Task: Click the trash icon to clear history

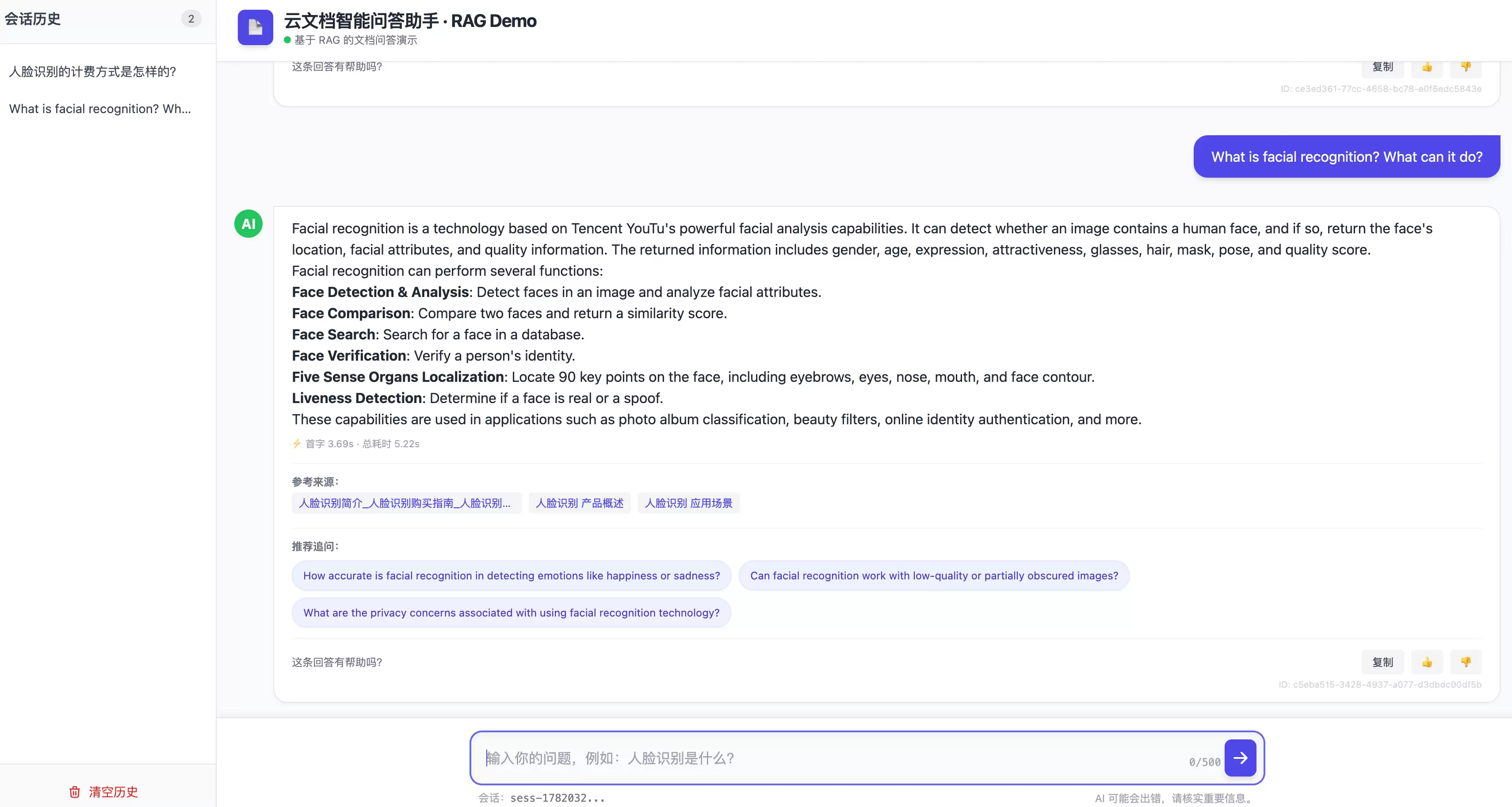Action: 75,792
